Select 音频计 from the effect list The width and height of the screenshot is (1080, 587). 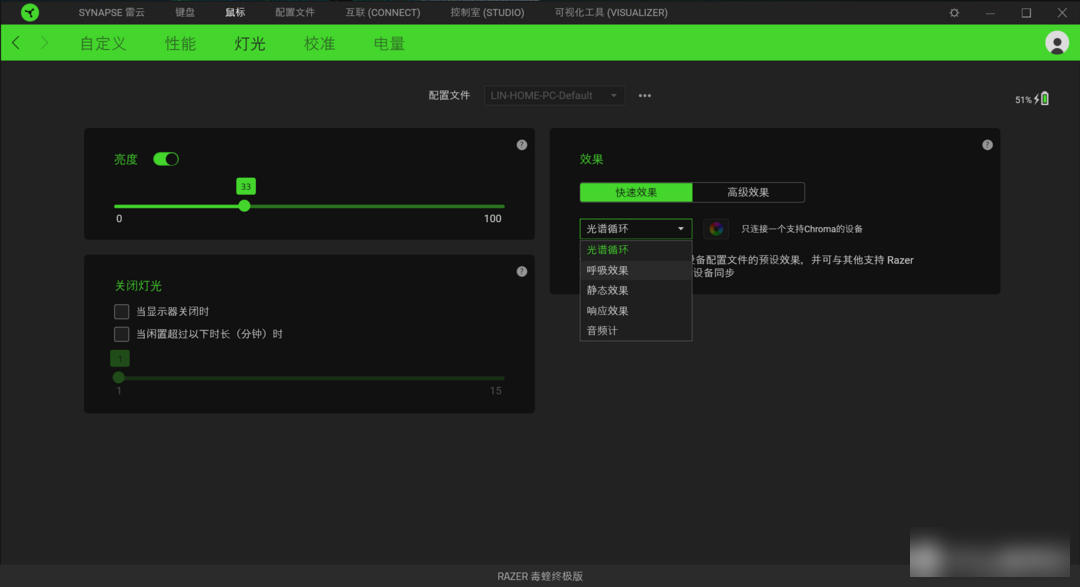636,331
